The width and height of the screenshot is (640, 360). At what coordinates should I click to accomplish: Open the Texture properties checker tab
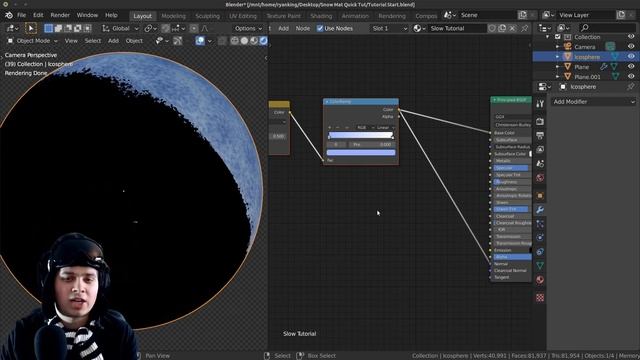pos(540,298)
